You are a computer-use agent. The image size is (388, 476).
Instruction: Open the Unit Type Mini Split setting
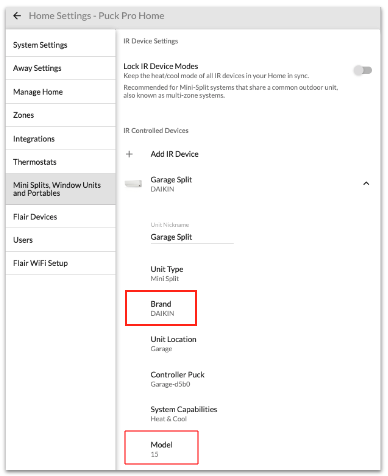coord(167,273)
